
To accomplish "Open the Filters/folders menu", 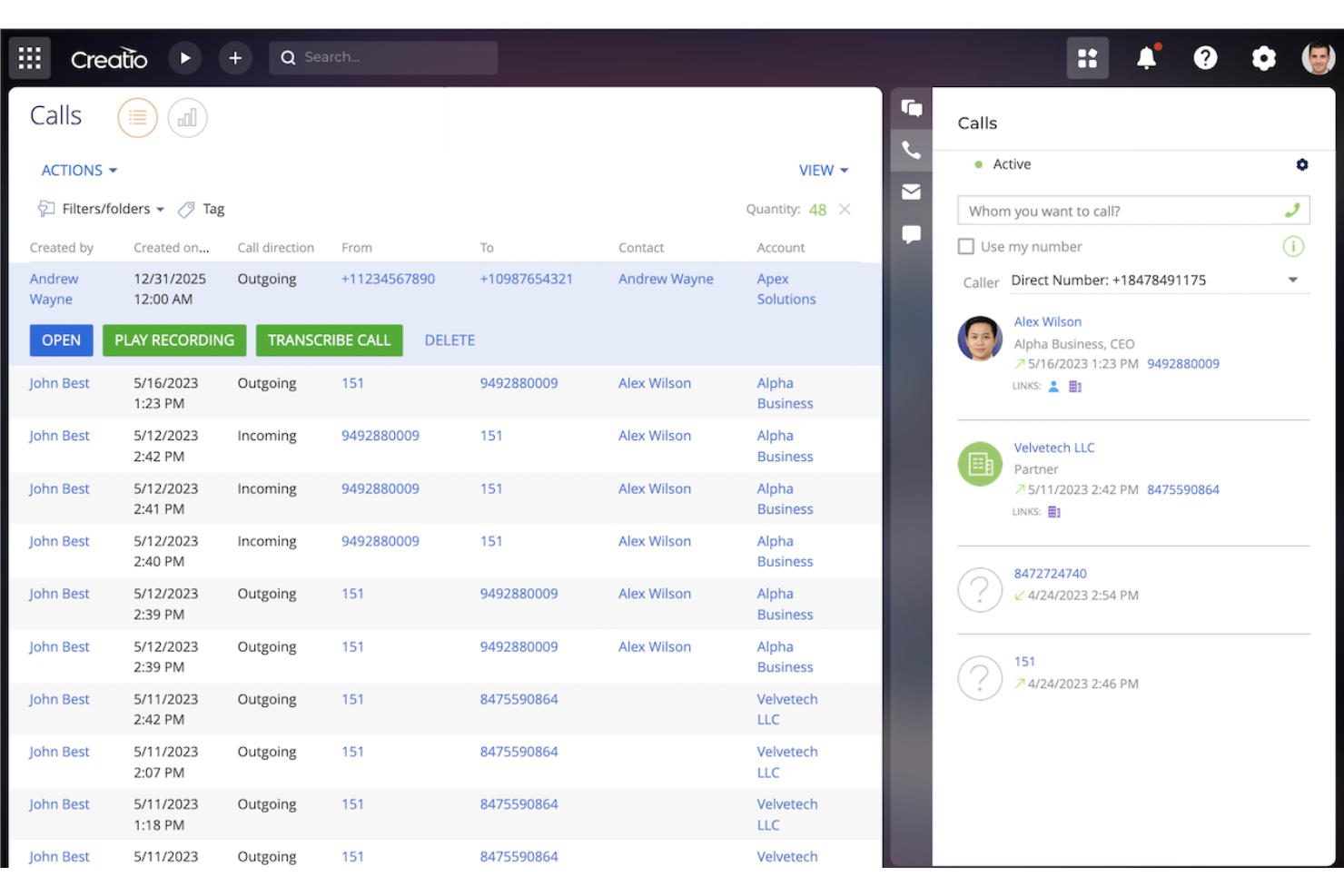I will point(102,209).
